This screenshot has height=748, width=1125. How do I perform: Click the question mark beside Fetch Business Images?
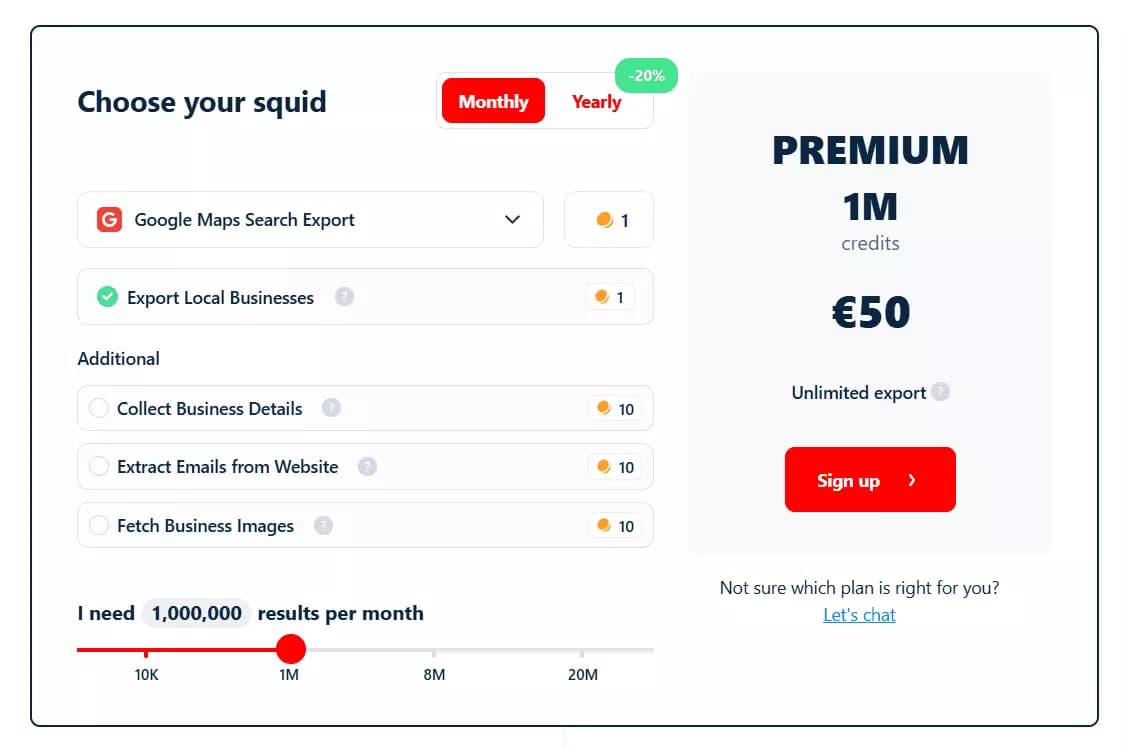(323, 525)
